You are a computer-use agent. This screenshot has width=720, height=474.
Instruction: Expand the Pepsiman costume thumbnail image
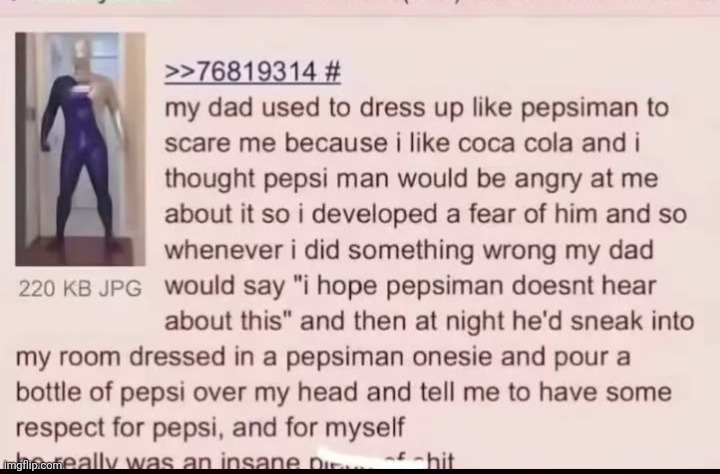(x=80, y=149)
